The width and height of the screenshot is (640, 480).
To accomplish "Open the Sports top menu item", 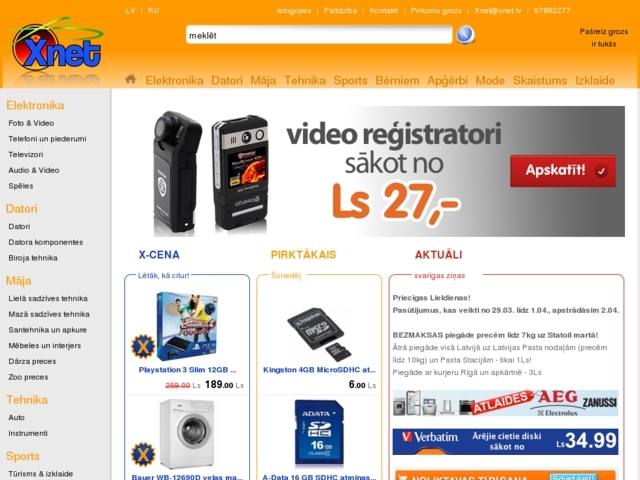I will coord(351,80).
